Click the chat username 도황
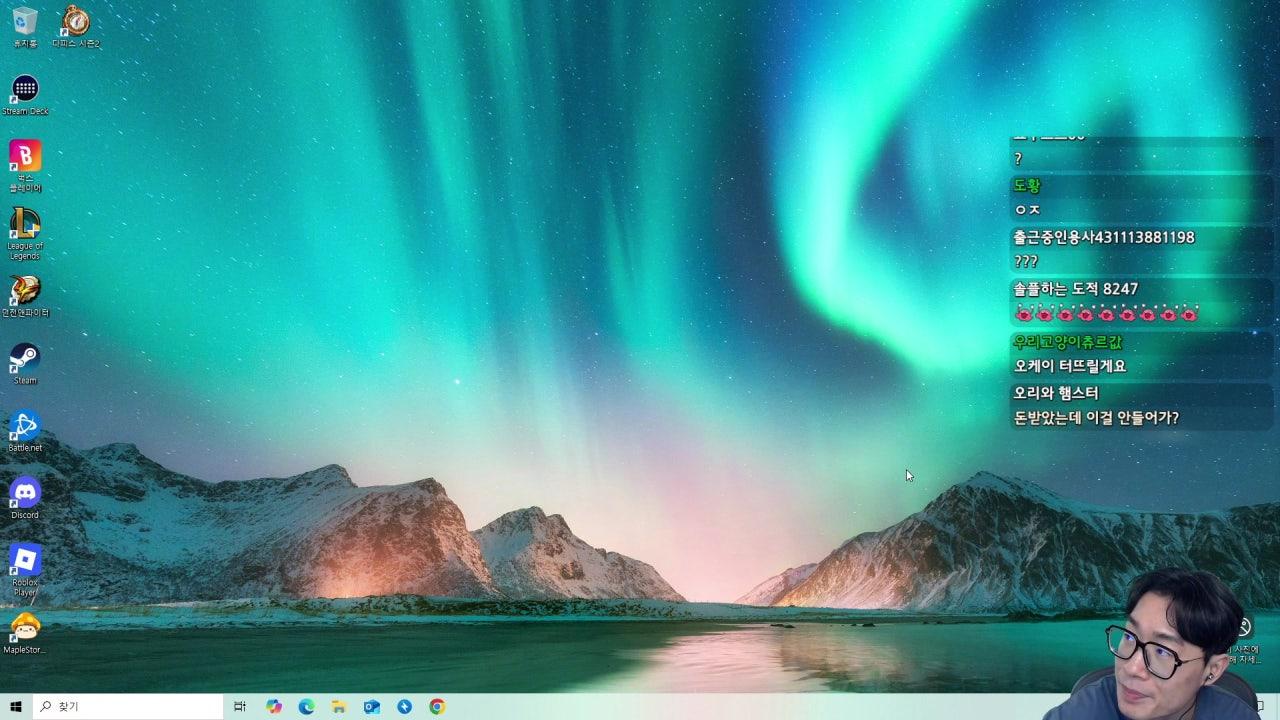This screenshot has width=1280, height=720. 1027,185
